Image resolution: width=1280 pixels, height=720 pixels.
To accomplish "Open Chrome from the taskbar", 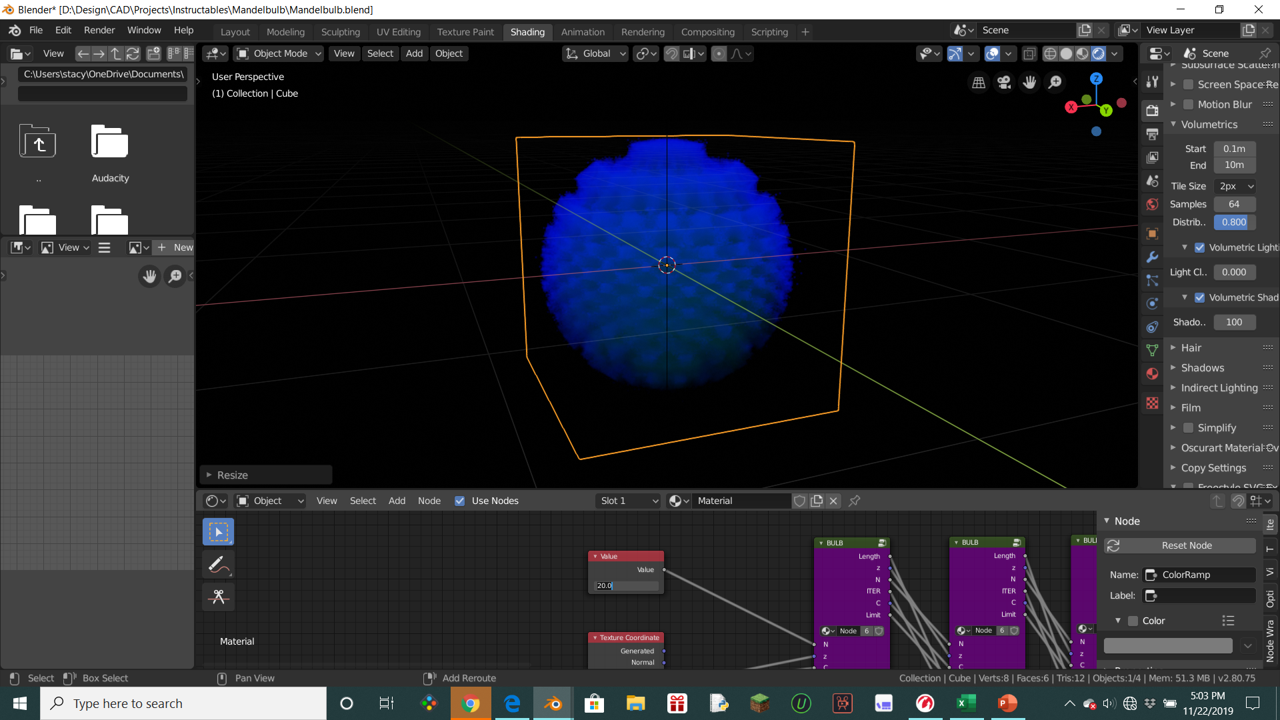I will pos(471,703).
